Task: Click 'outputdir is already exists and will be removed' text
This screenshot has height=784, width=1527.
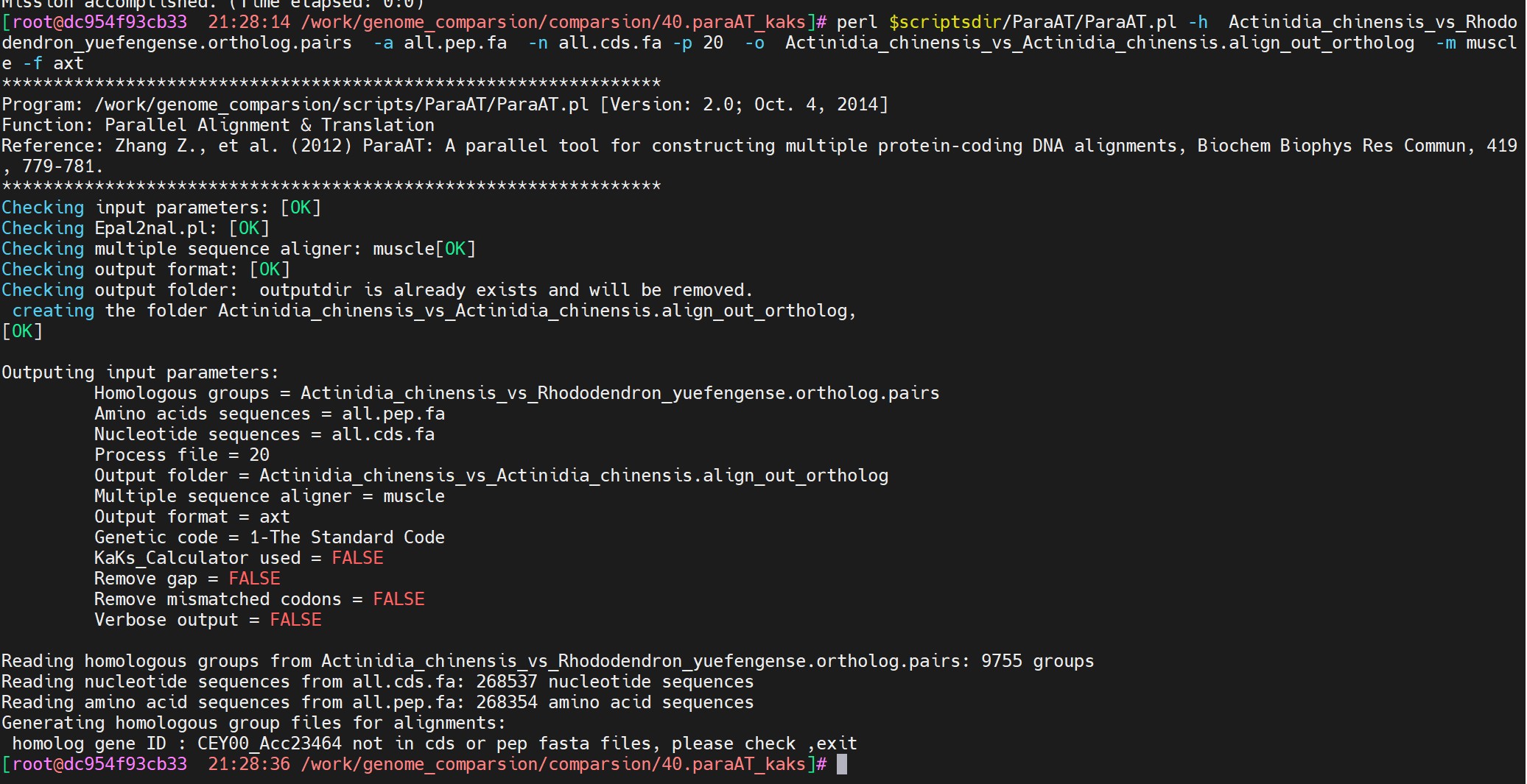Action: tap(506, 290)
